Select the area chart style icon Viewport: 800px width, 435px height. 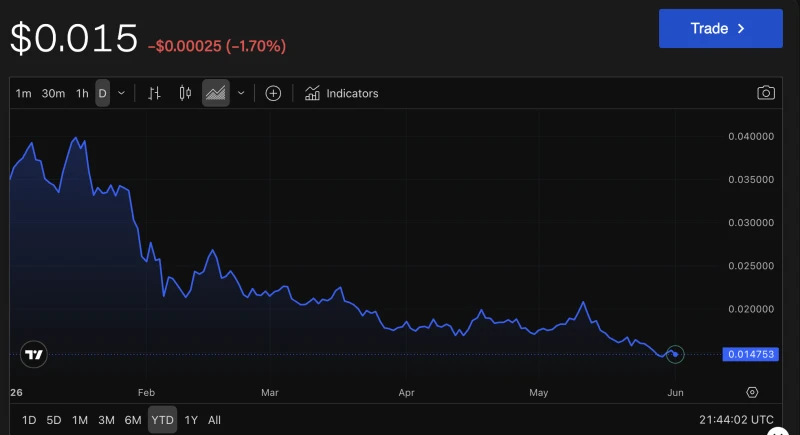(215, 93)
